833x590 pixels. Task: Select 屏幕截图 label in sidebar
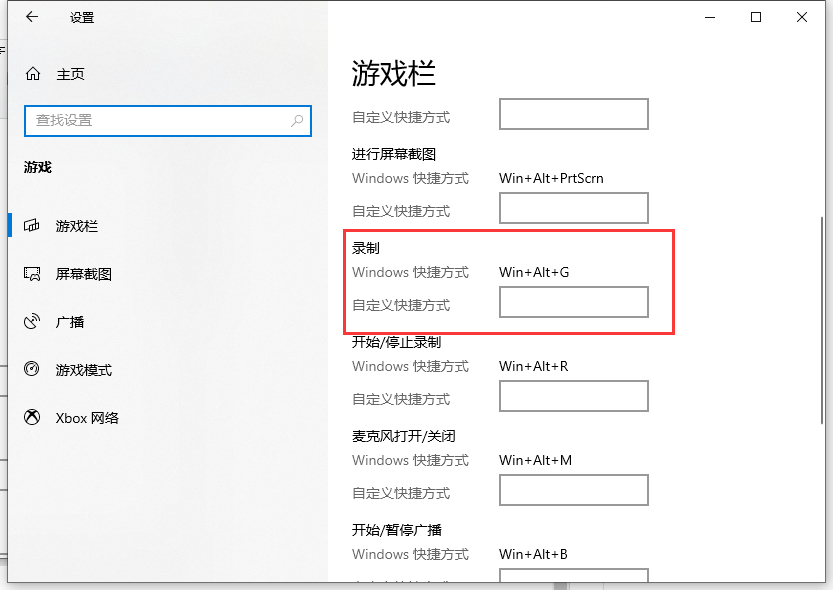tap(84, 274)
